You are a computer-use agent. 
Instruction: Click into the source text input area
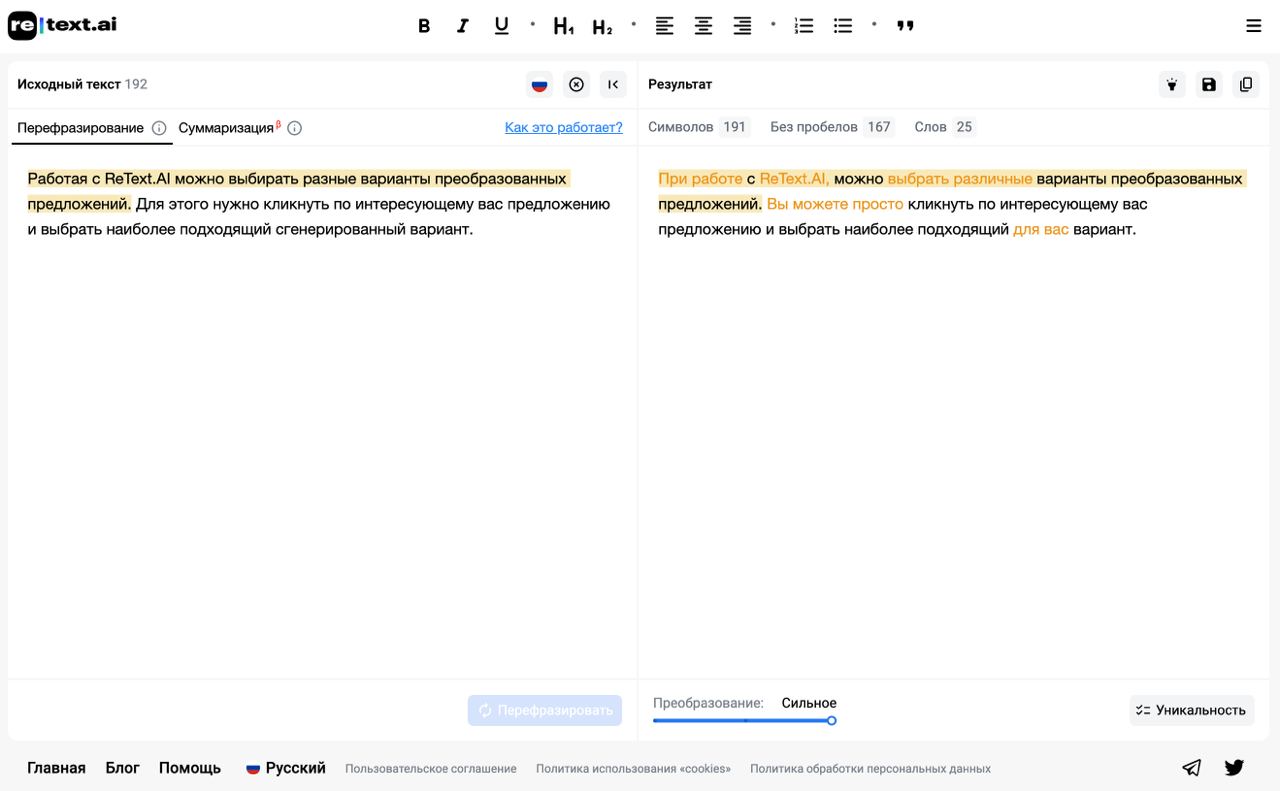tap(322, 410)
